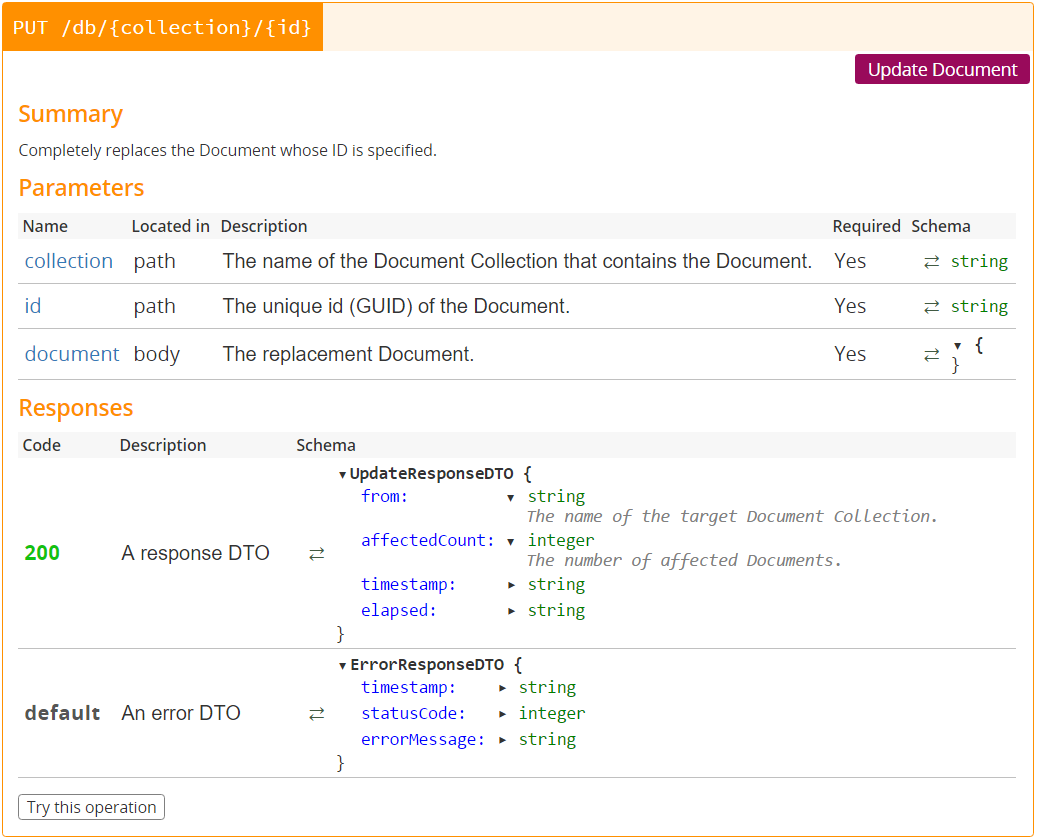Expand the elapsed property
This screenshot has height=840, width=1037.
coord(511,611)
